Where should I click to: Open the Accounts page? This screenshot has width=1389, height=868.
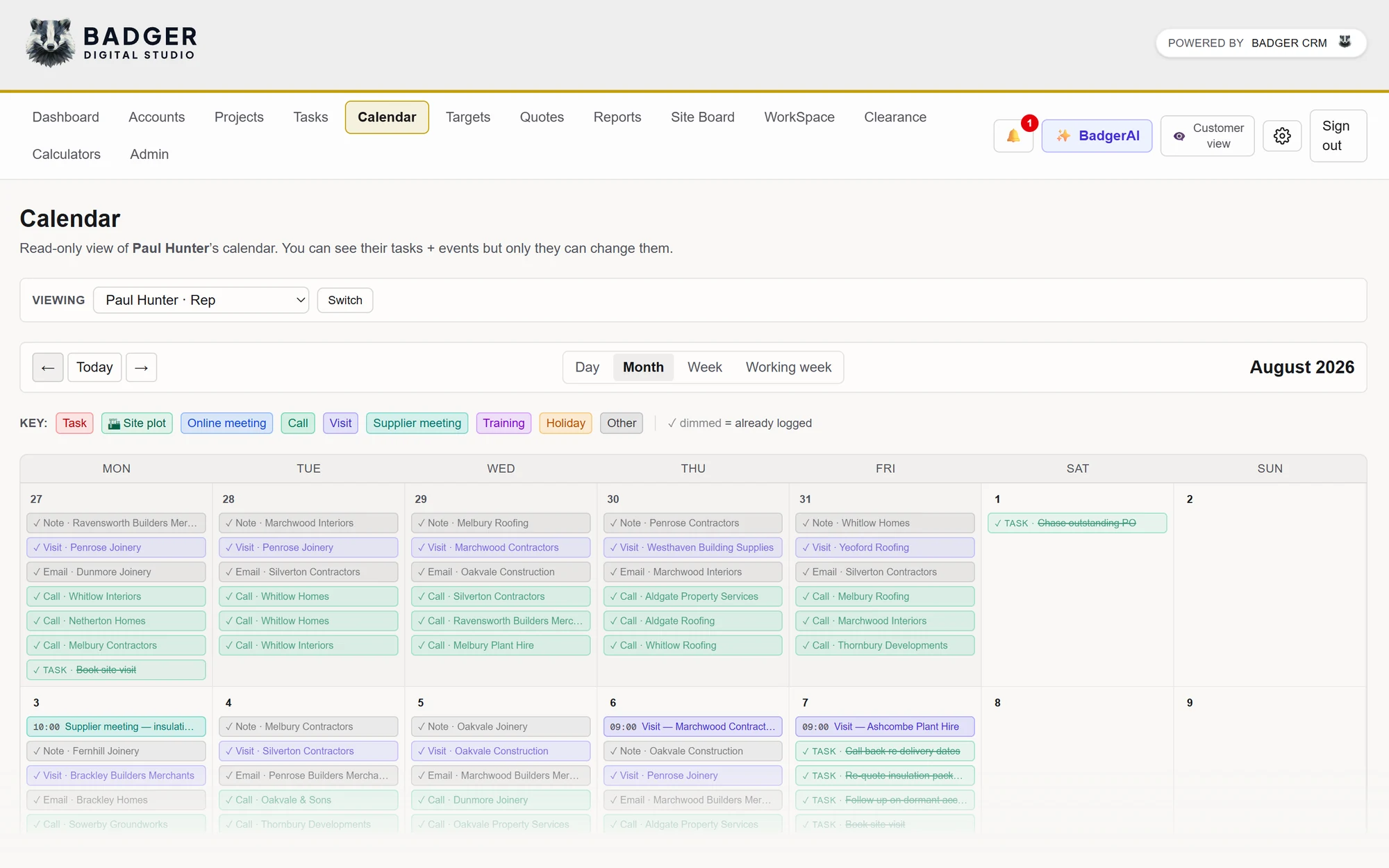tap(157, 117)
